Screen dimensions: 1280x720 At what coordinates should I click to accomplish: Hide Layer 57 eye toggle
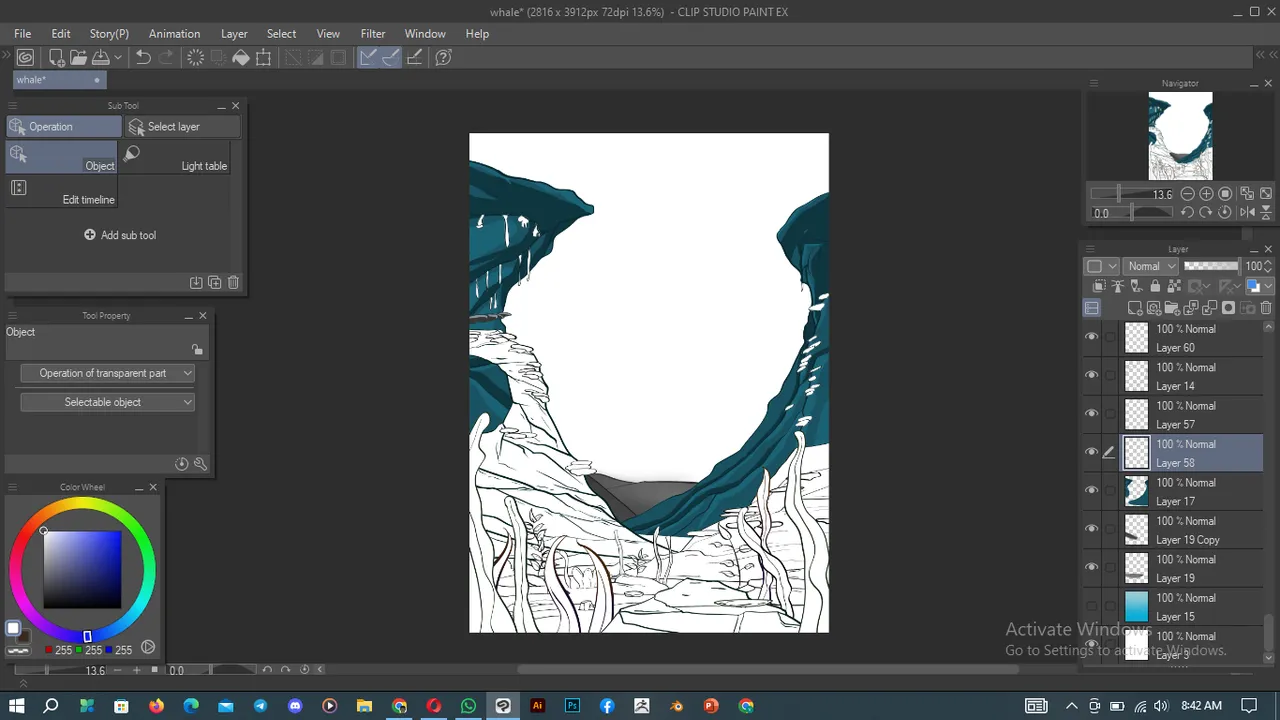(1091, 414)
